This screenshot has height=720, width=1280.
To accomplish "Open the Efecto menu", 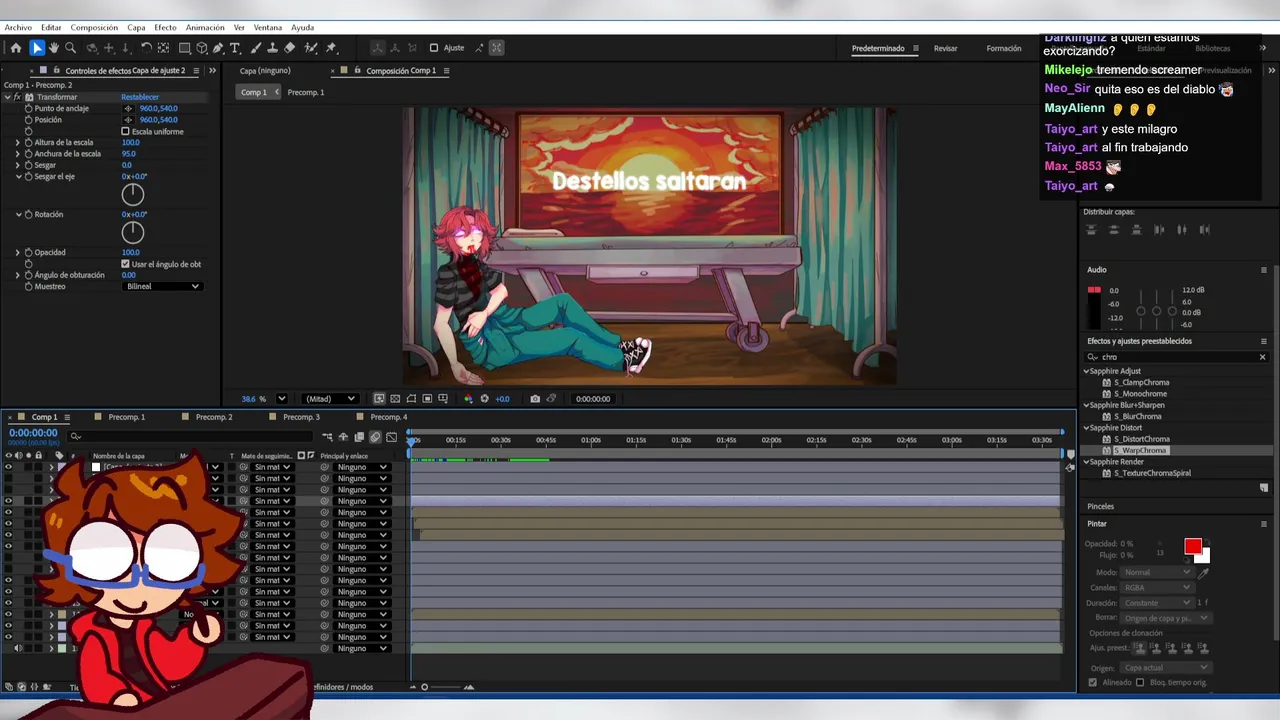I will [x=165, y=28].
